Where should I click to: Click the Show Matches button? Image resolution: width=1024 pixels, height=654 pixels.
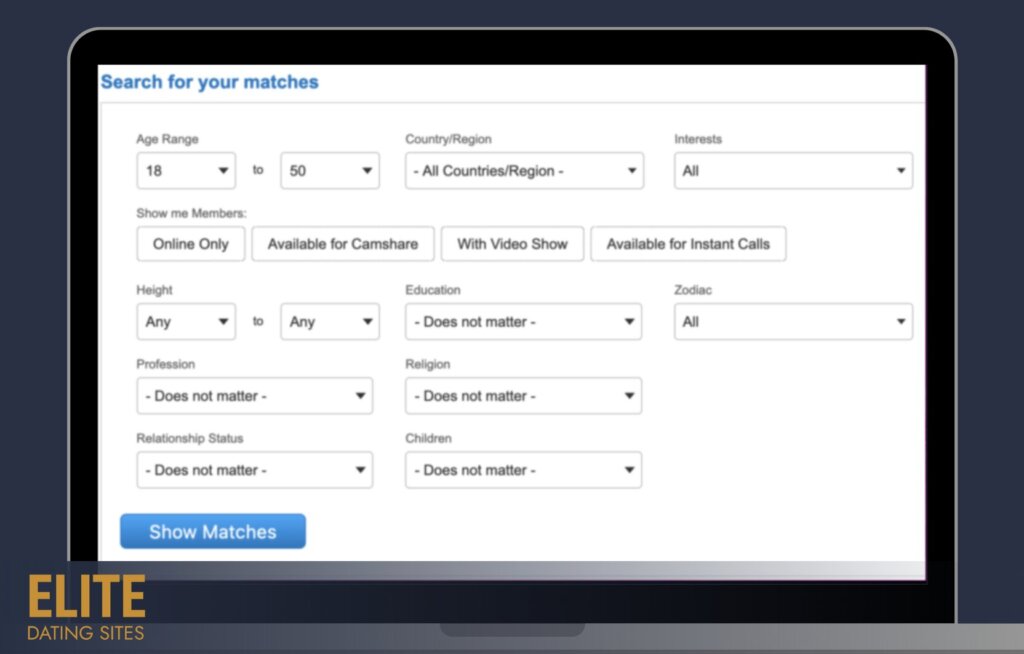click(213, 532)
